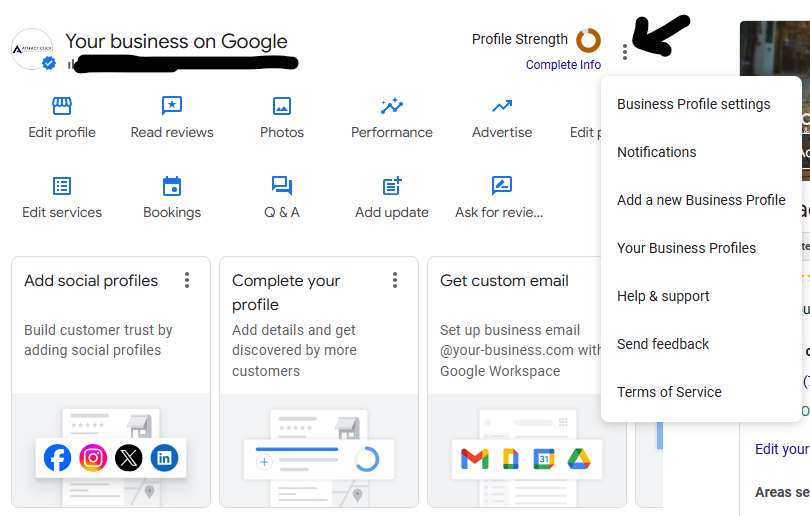Select Add a new Business Profile
Viewport: 810px width, 516px height.
(x=701, y=200)
